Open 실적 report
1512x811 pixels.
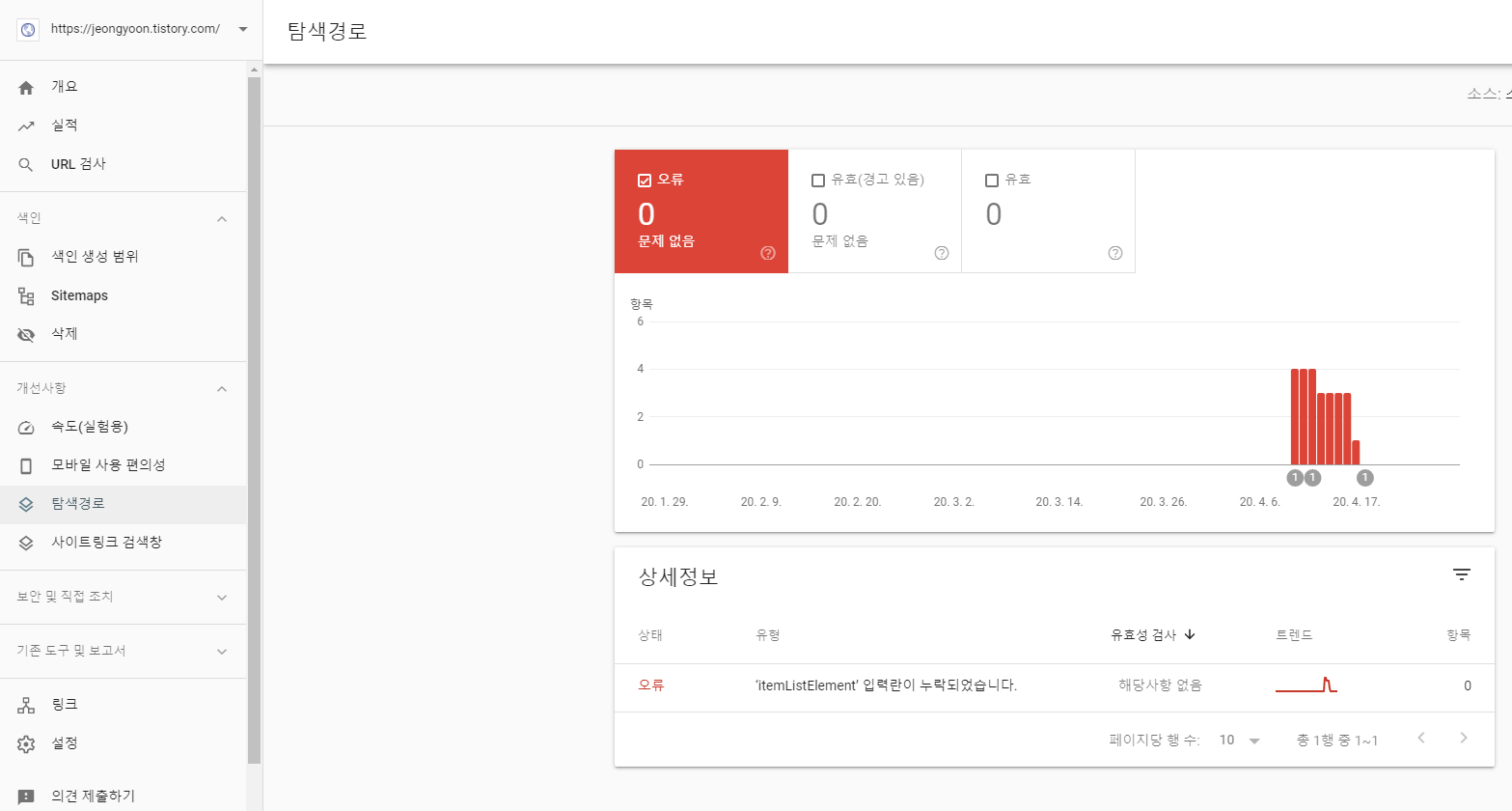[x=124, y=126]
